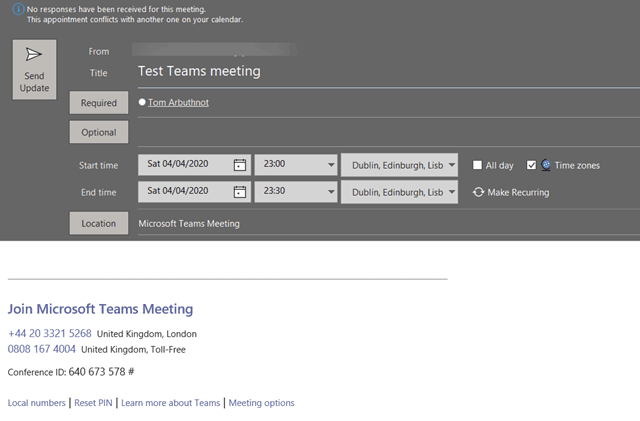Viewport: 640px width, 421px height.
Task: Click the presence circle beside Tom Arbuthnot
Action: tap(142, 102)
